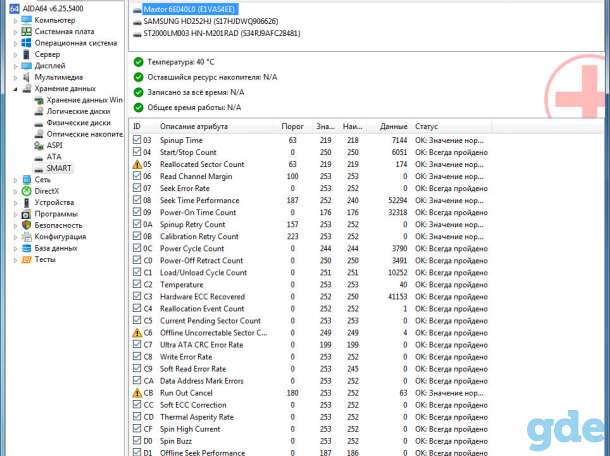Screen dimensions: 610x456
Task: Expand the DirectX node arrow
Action: point(16,191)
